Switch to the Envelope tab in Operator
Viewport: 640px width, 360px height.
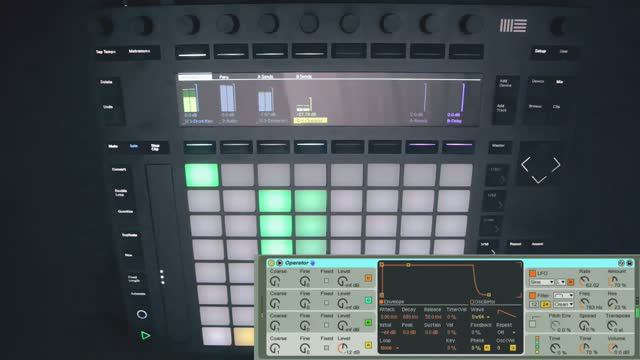[x=392, y=302]
